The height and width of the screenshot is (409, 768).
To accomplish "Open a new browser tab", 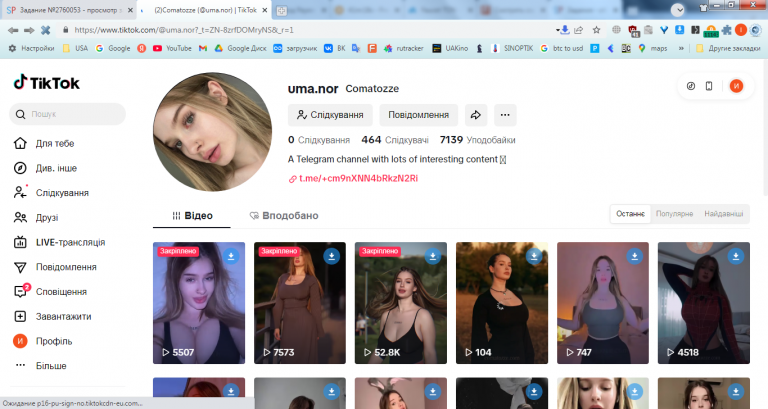I will point(282,10).
